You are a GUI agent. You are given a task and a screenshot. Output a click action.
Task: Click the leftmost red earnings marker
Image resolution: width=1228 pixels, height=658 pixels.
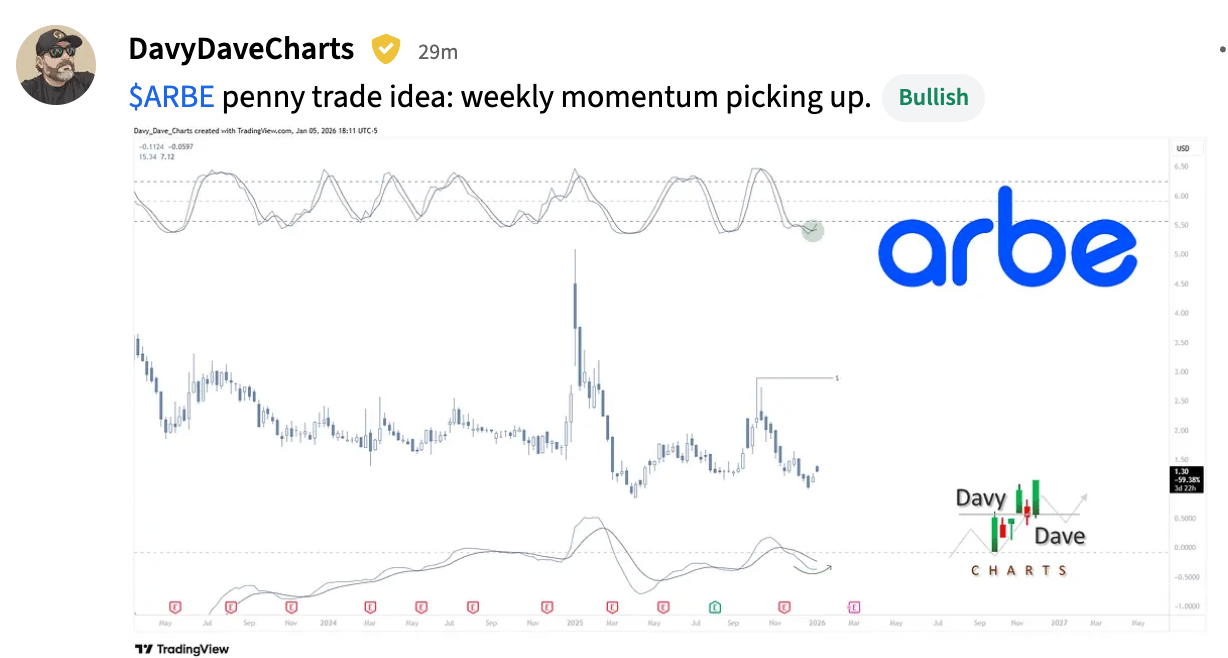pos(175,606)
